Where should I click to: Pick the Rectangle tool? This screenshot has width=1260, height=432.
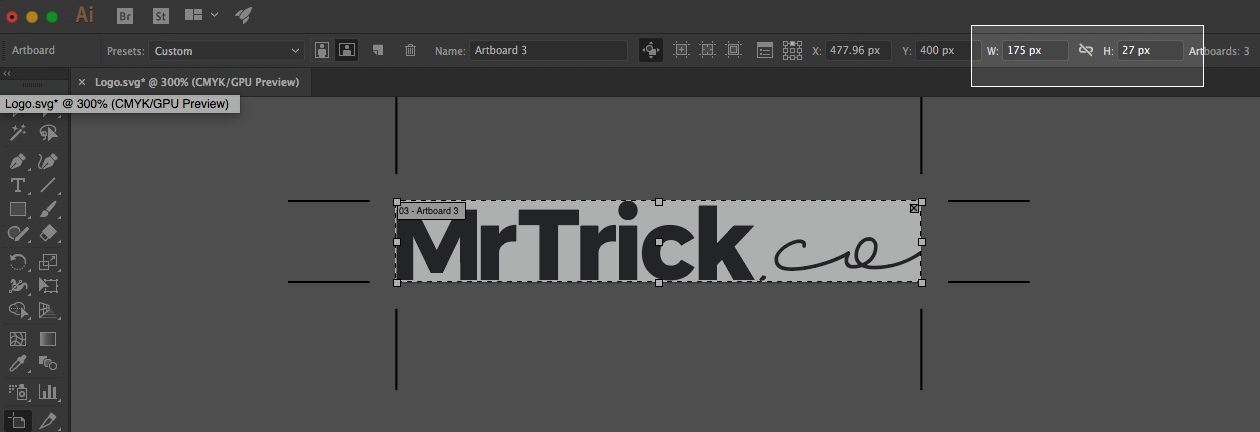point(18,209)
